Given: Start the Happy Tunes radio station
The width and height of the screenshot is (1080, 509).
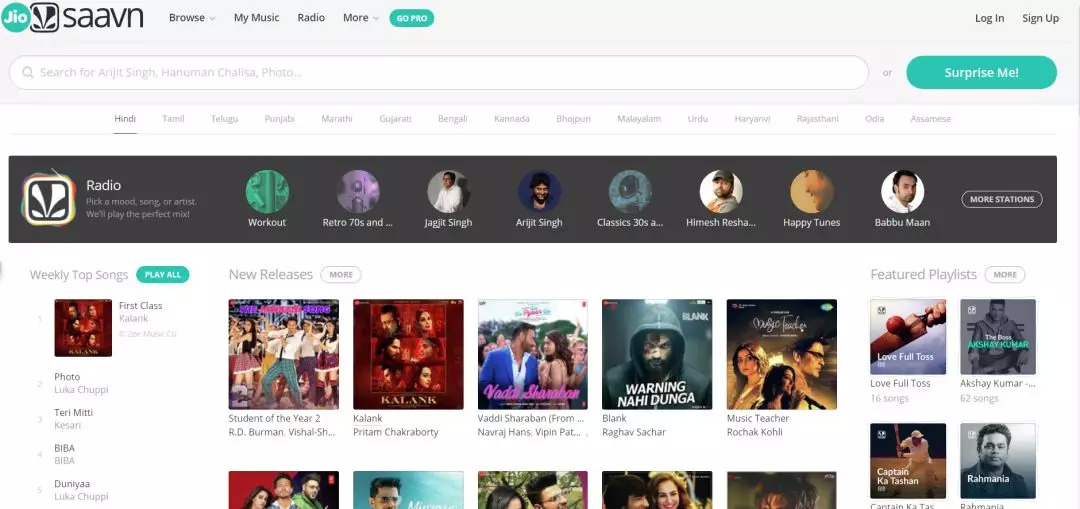Looking at the screenshot, I should pyautogui.click(x=811, y=191).
